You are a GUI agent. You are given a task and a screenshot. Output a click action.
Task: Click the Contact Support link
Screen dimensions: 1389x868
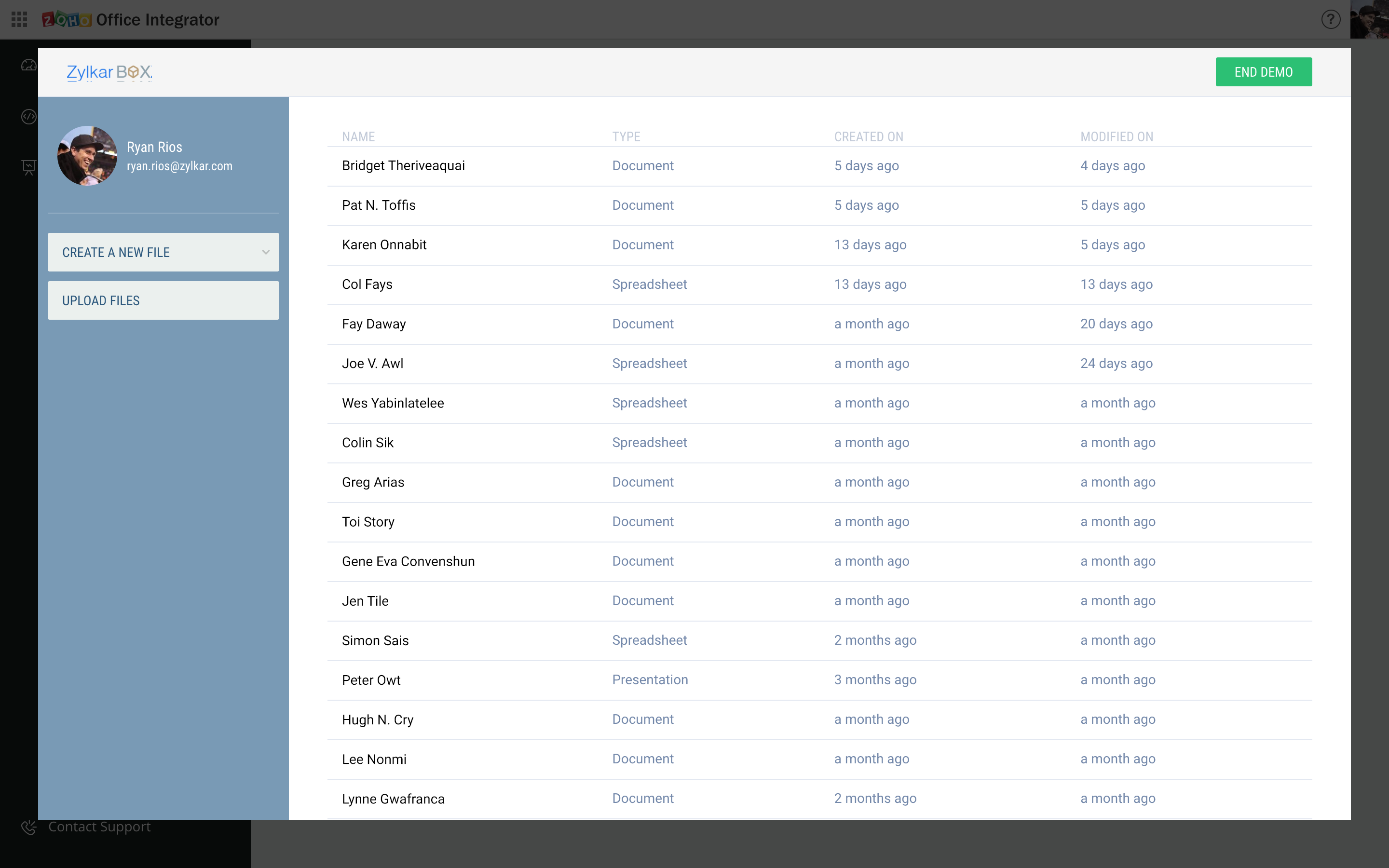99,827
